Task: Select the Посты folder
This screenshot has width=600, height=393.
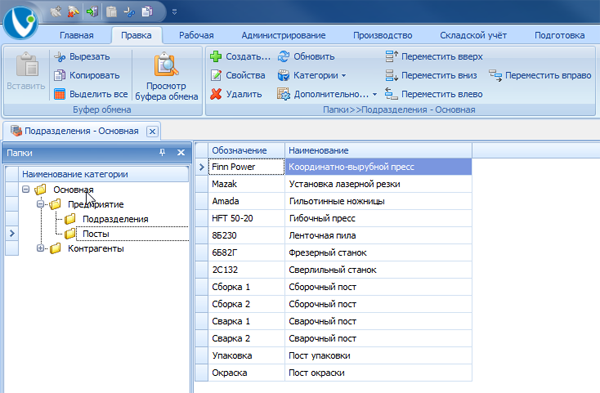Action: [x=96, y=234]
